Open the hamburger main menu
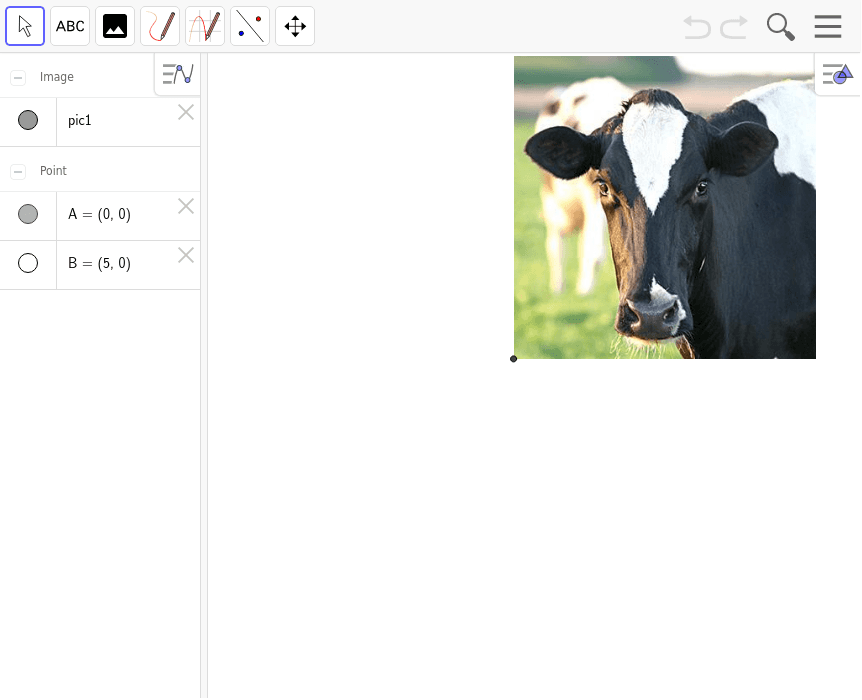This screenshot has width=862, height=700. pos(828,26)
